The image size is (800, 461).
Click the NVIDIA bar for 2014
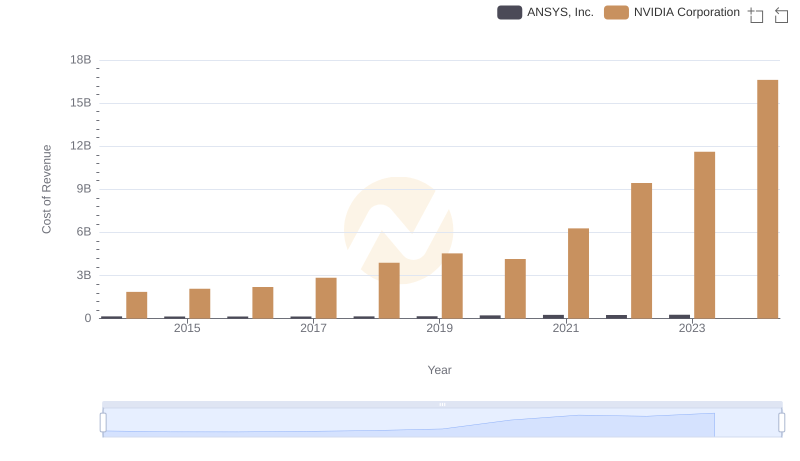click(137, 305)
